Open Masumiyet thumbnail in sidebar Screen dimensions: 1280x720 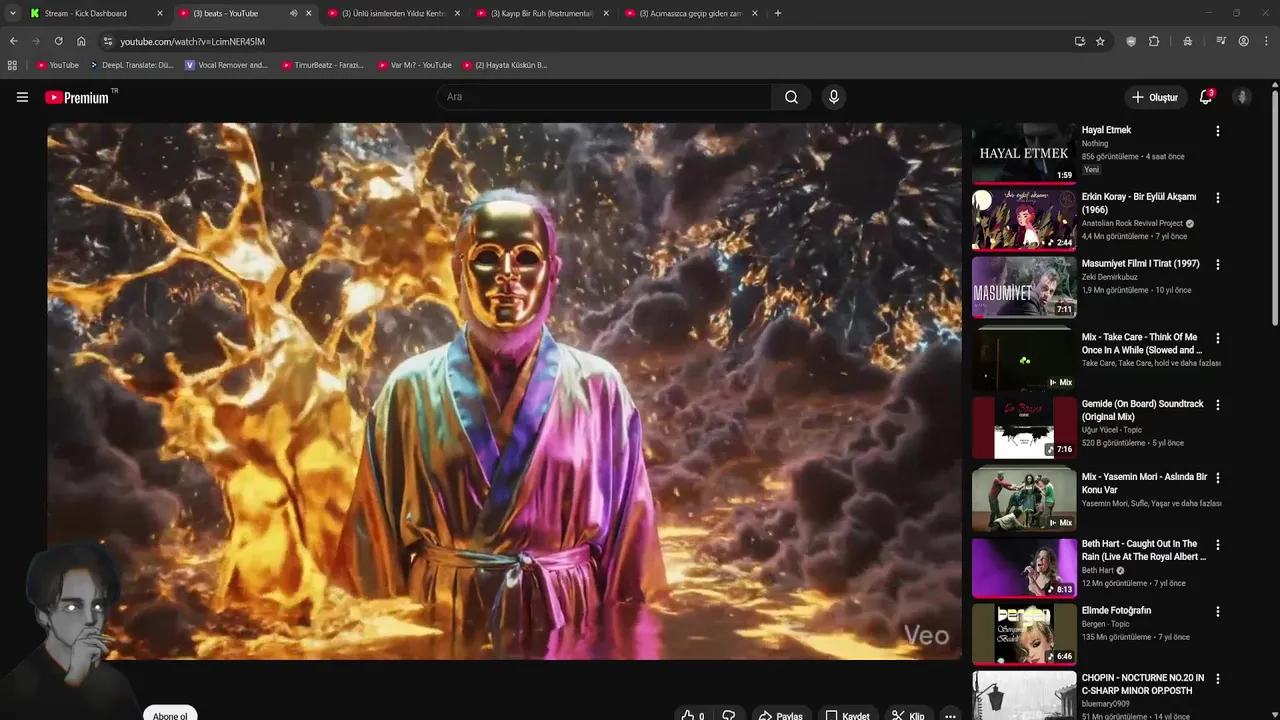pos(1024,287)
